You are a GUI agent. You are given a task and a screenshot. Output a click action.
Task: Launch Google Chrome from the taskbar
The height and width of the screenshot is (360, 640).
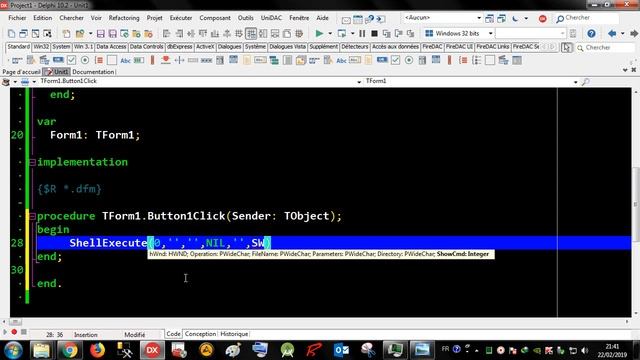tap(69, 350)
